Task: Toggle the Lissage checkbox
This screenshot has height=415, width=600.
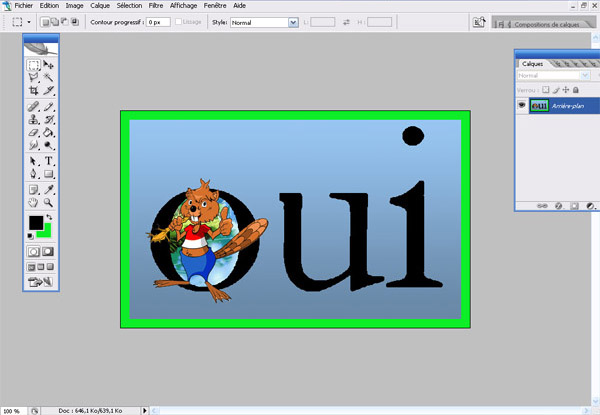Action: pyautogui.click(x=178, y=22)
